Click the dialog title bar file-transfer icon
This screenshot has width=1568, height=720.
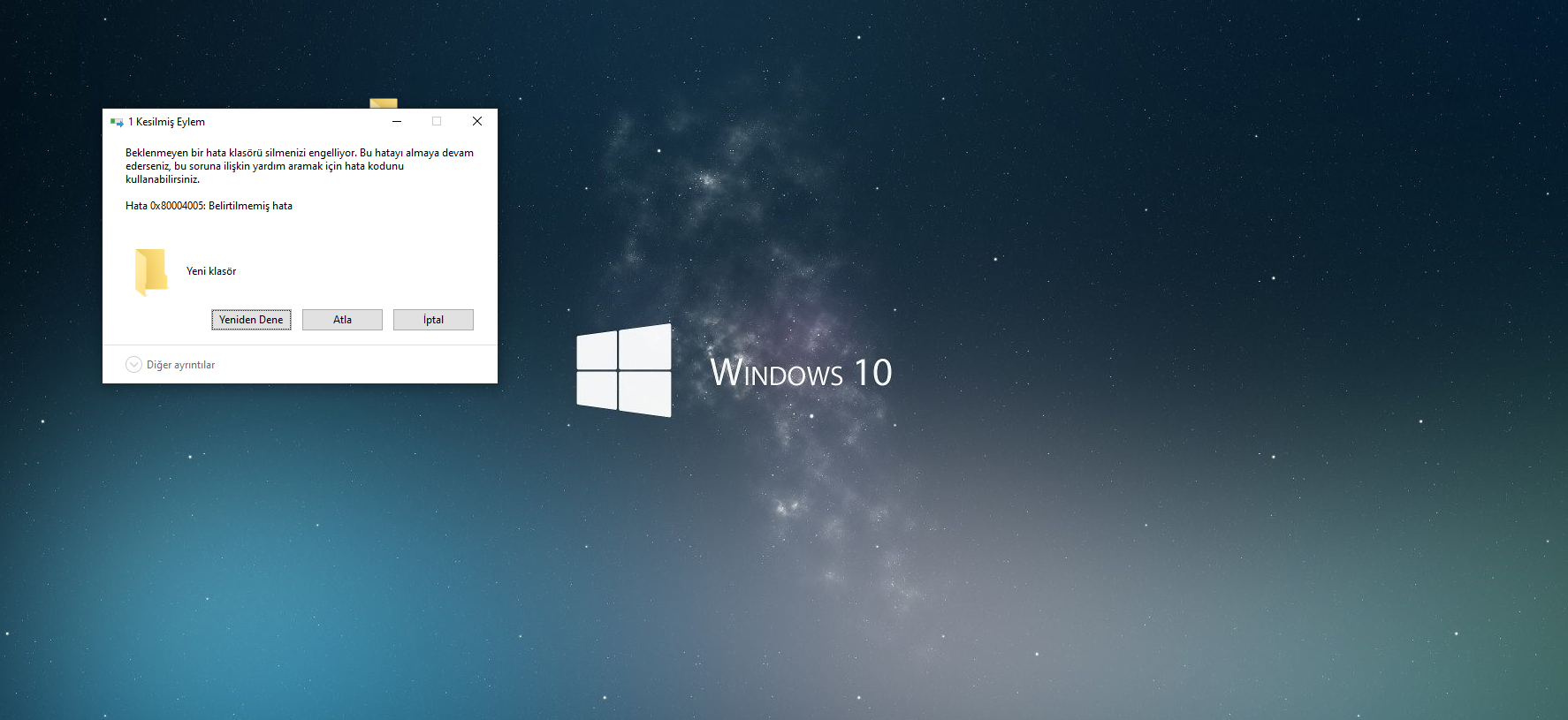[x=117, y=122]
